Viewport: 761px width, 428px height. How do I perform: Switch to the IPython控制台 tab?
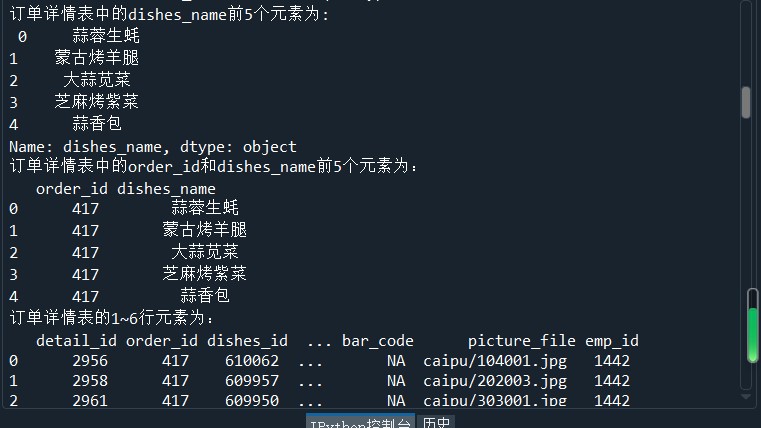(360, 422)
